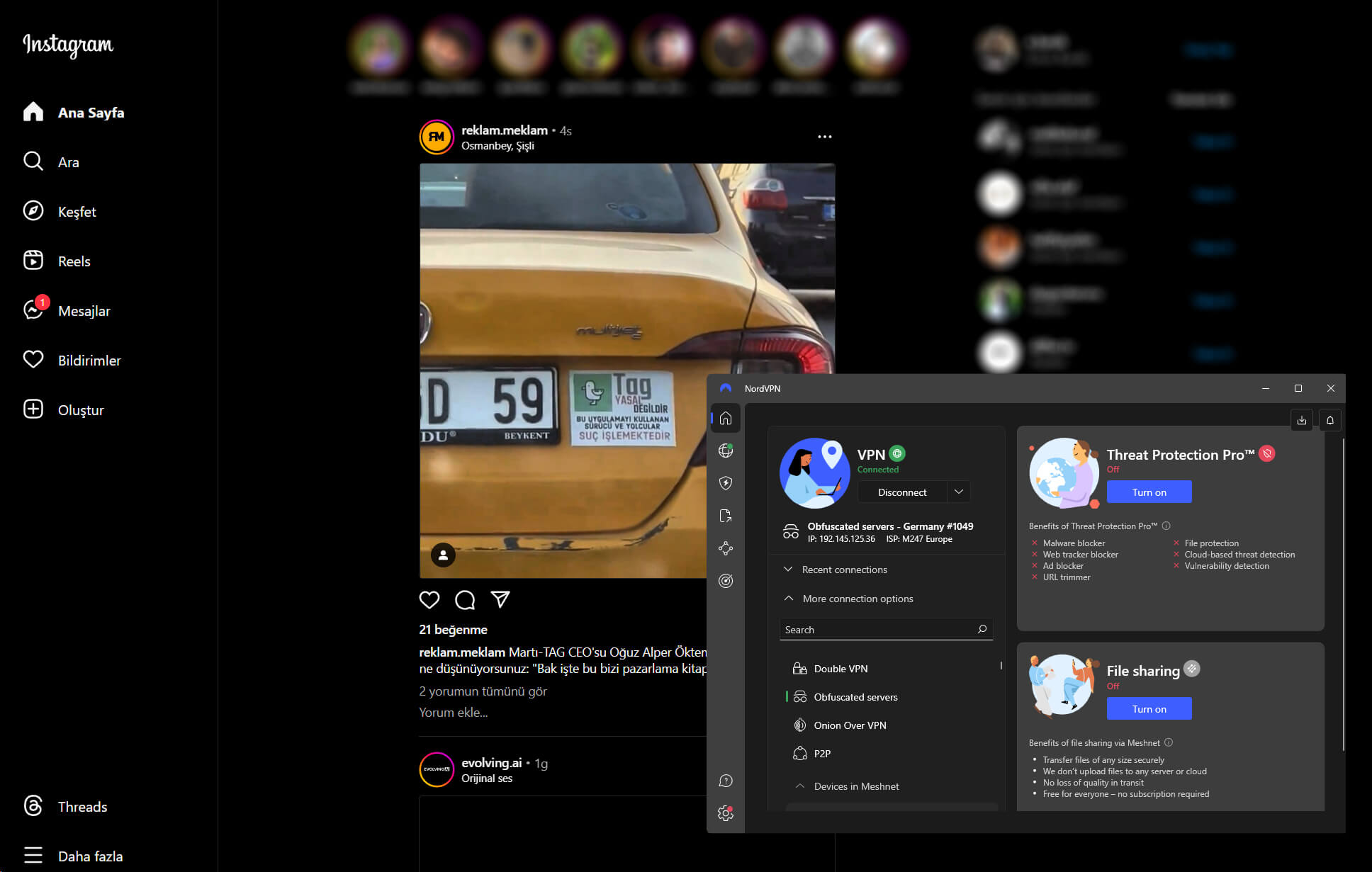Open NordVPN settings gear icon

726,813
